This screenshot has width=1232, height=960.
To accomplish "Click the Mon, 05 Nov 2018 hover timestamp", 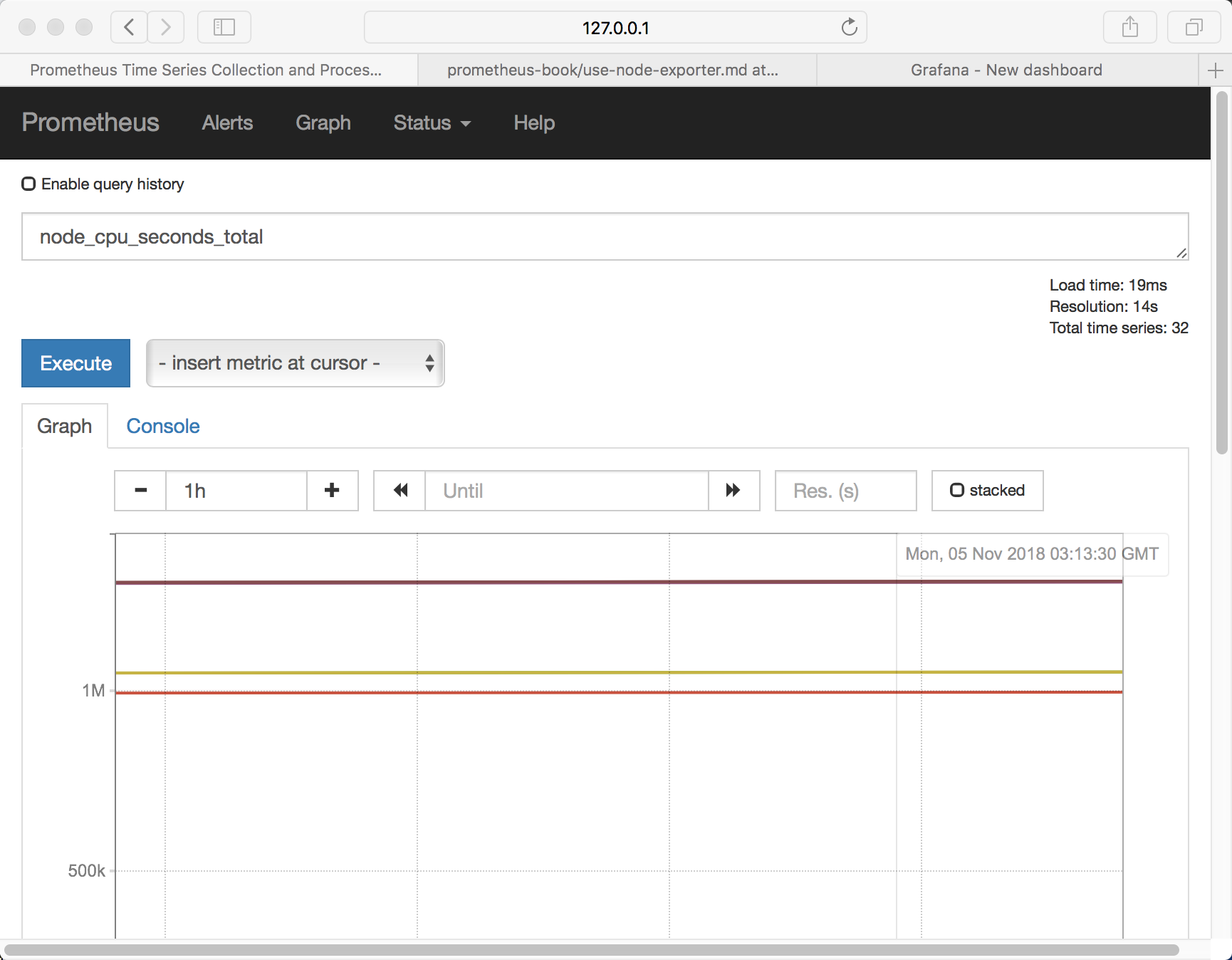I will point(1032,554).
